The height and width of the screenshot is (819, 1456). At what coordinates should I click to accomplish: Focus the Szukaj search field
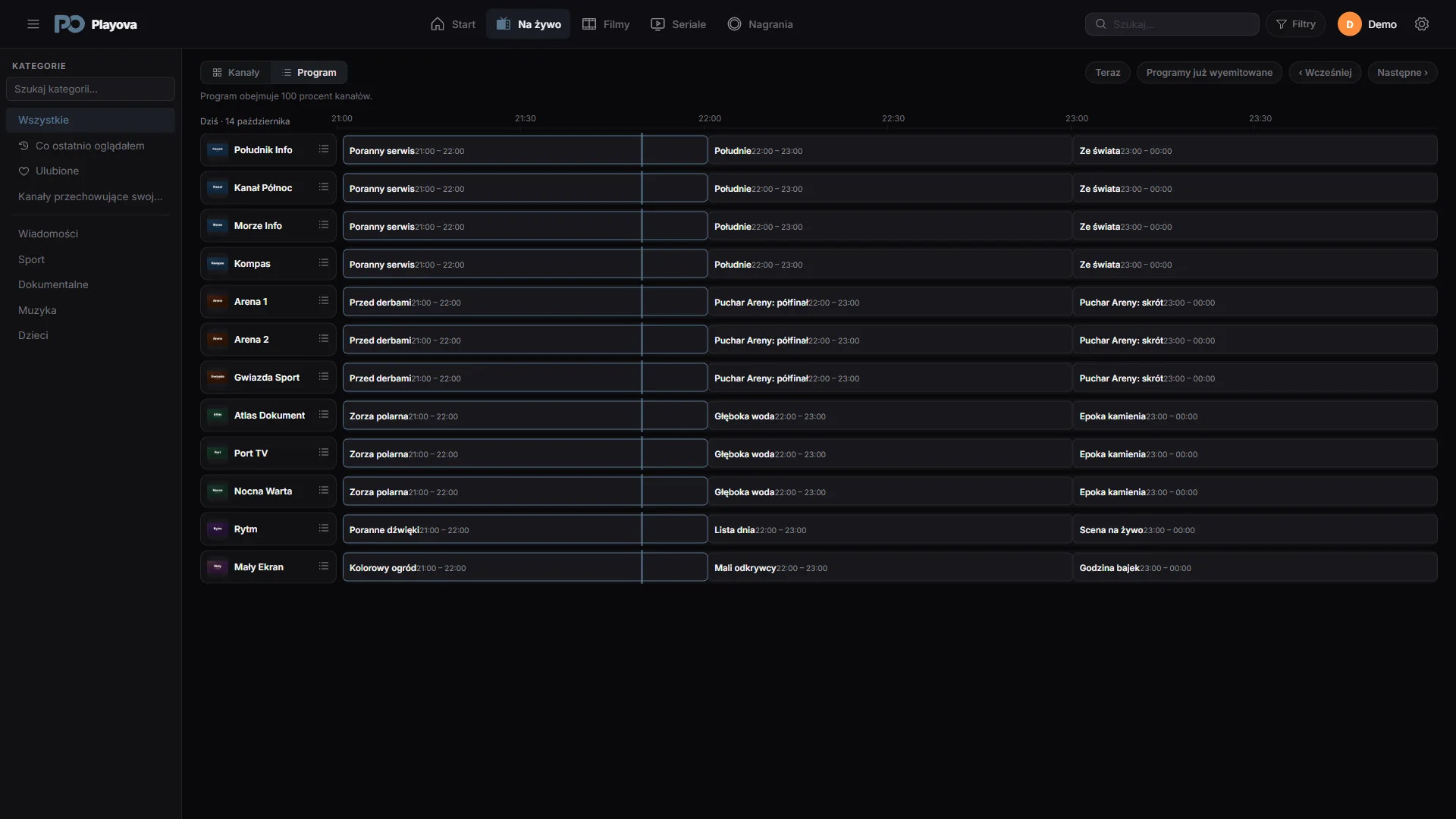pos(1172,24)
